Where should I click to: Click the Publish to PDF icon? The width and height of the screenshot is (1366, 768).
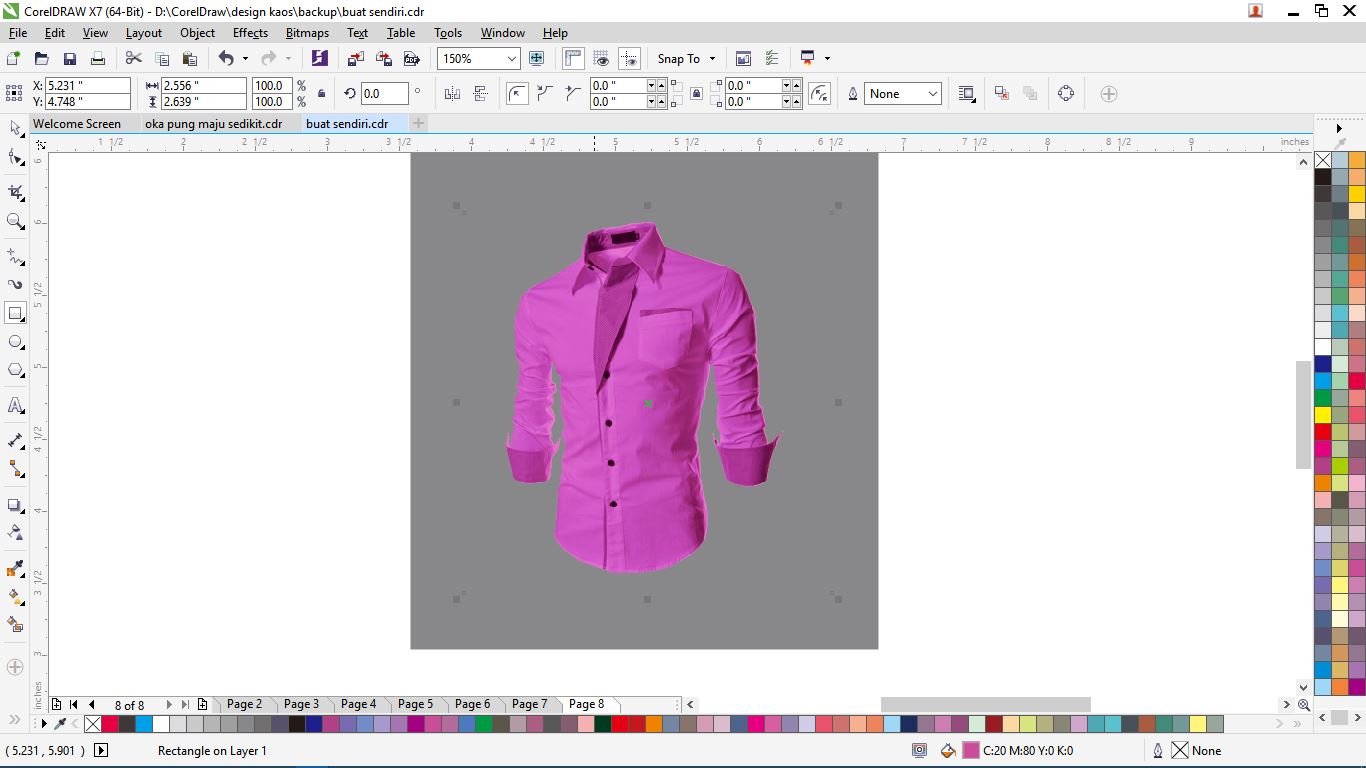pyautogui.click(x=411, y=59)
